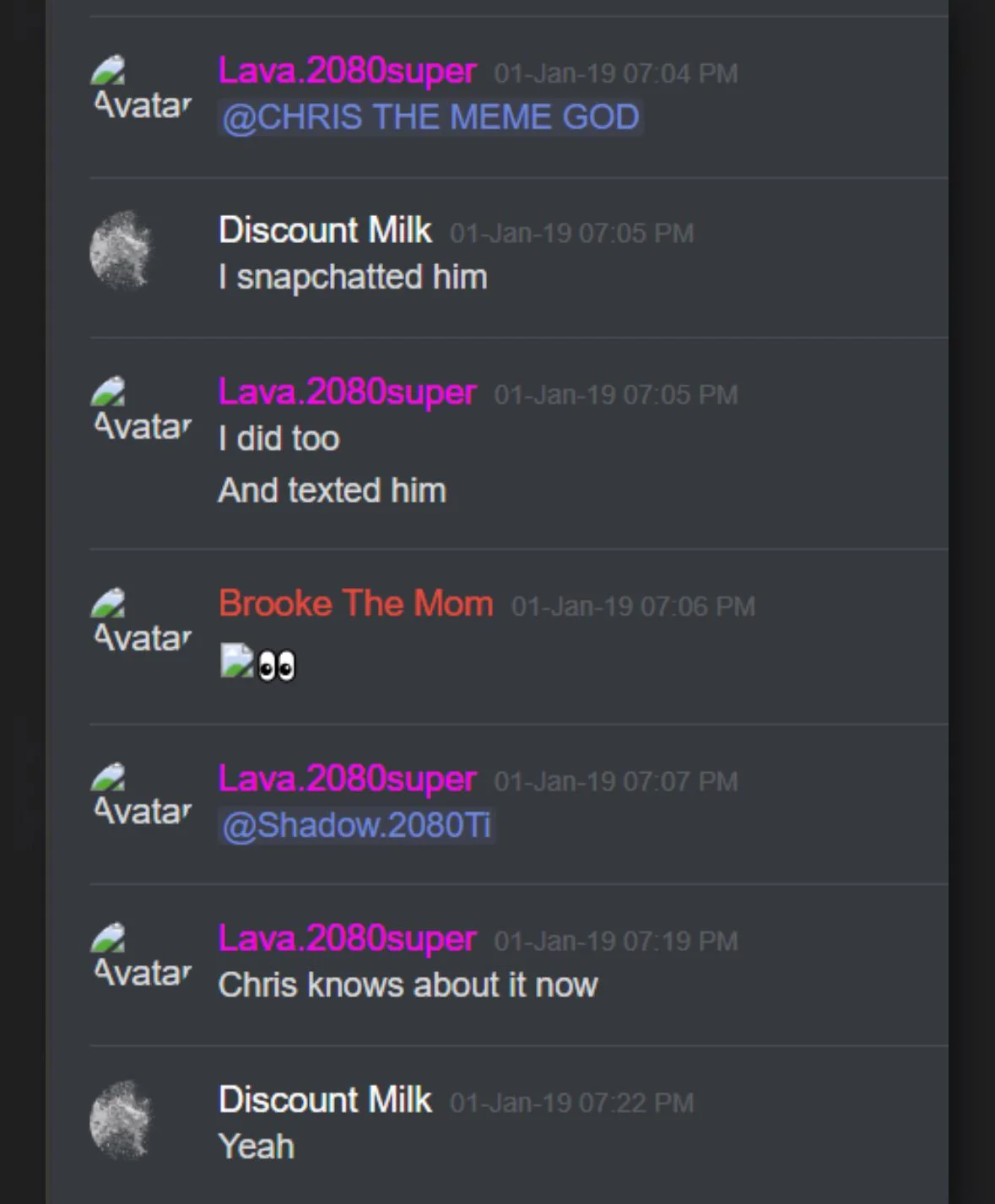Select the 'And texted him' message text
Viewport: 995px width, 1204px height.
click(x=333, y=490)
